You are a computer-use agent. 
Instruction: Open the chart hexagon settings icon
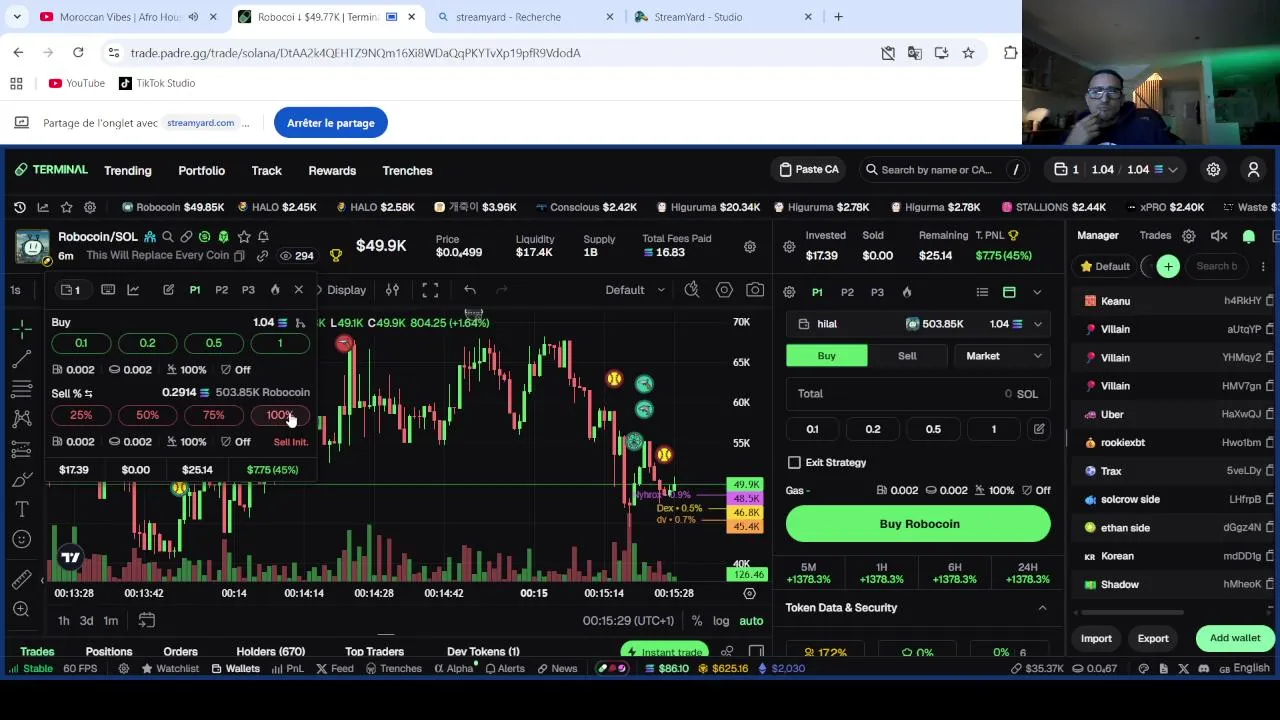coord(724,290)
